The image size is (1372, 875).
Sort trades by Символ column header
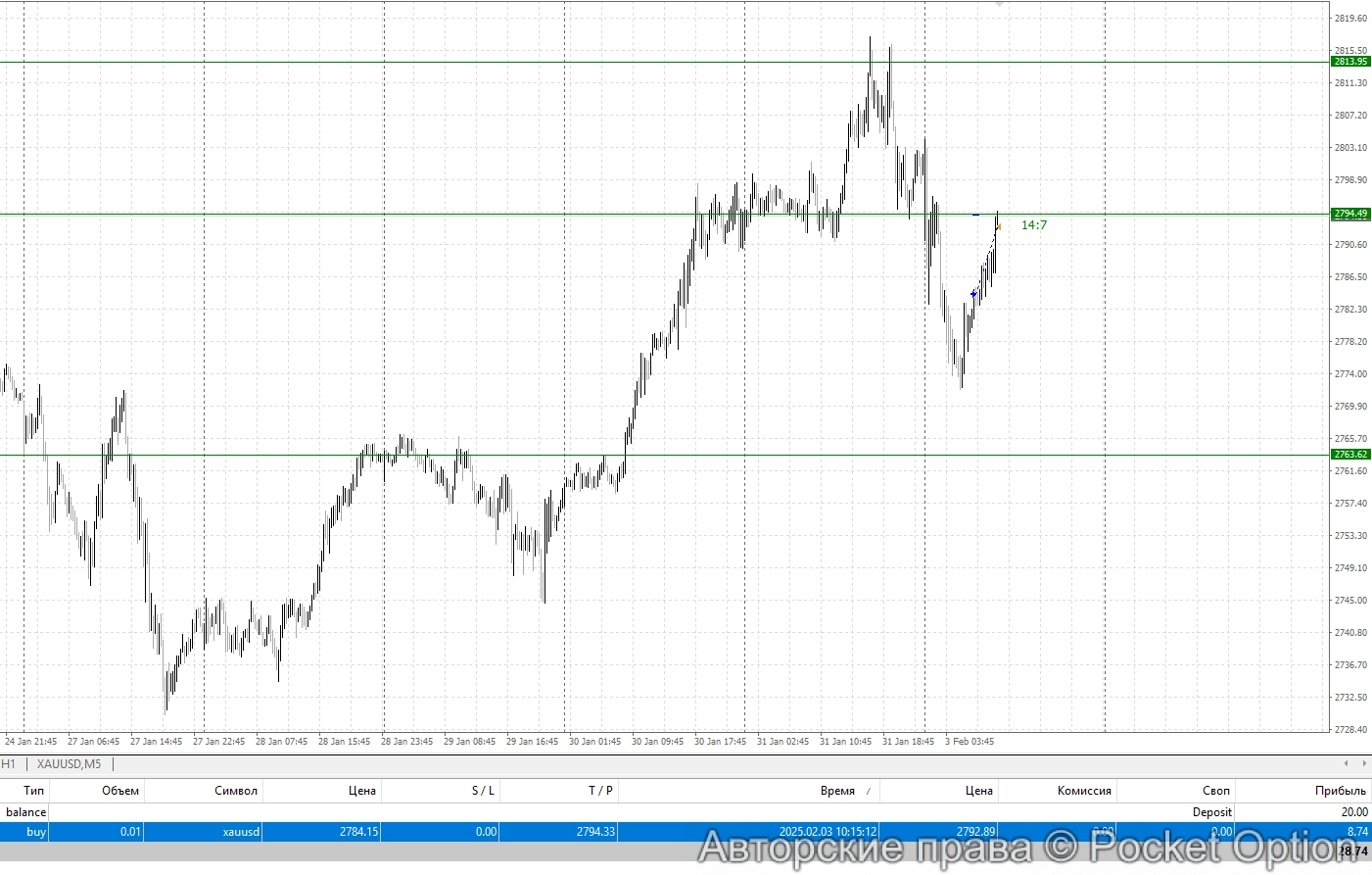pos(235,791)
